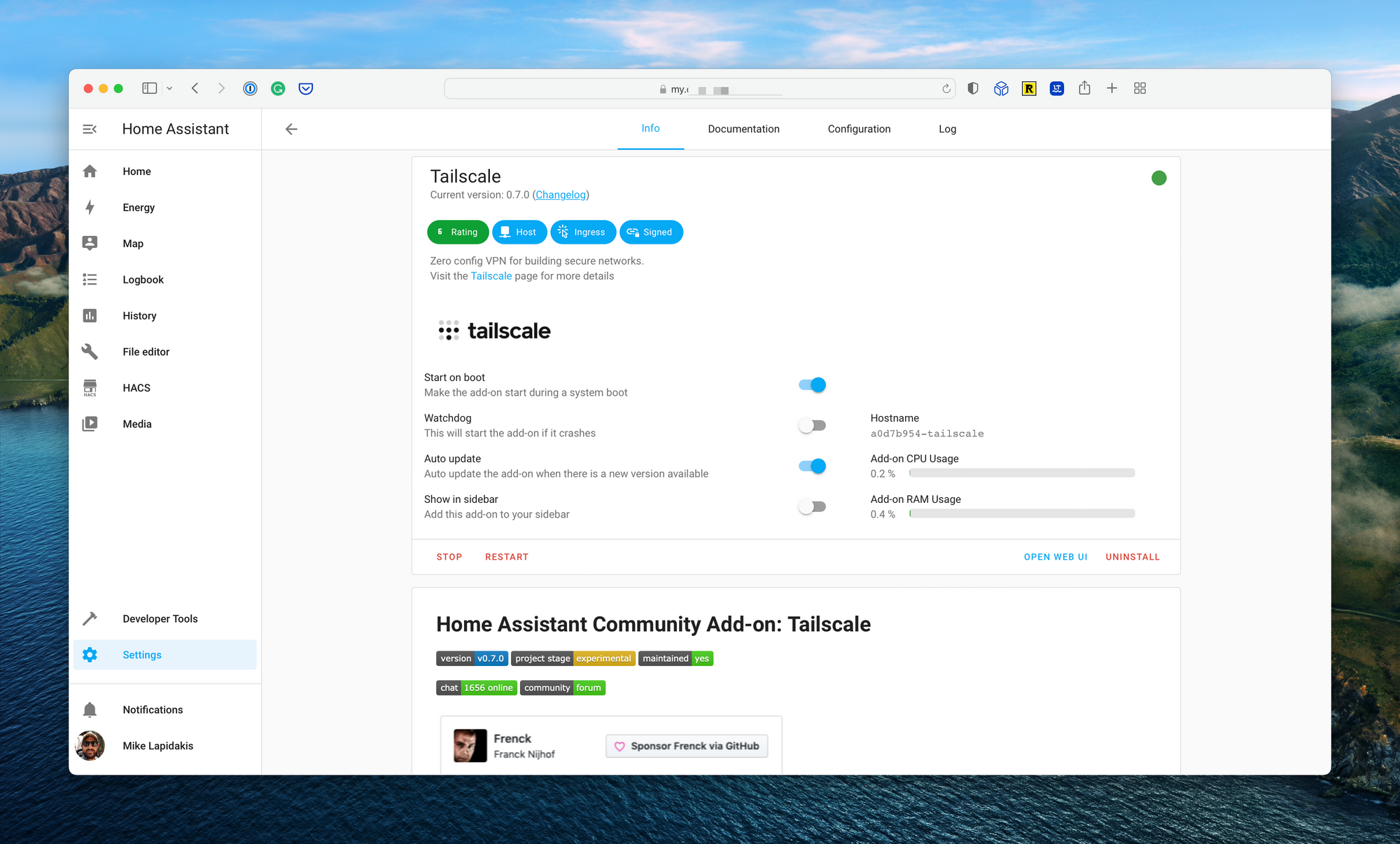Click the project stage experimental badge
The width and height of the screenshot is (1400, 844).
click(x=573, y=658)
